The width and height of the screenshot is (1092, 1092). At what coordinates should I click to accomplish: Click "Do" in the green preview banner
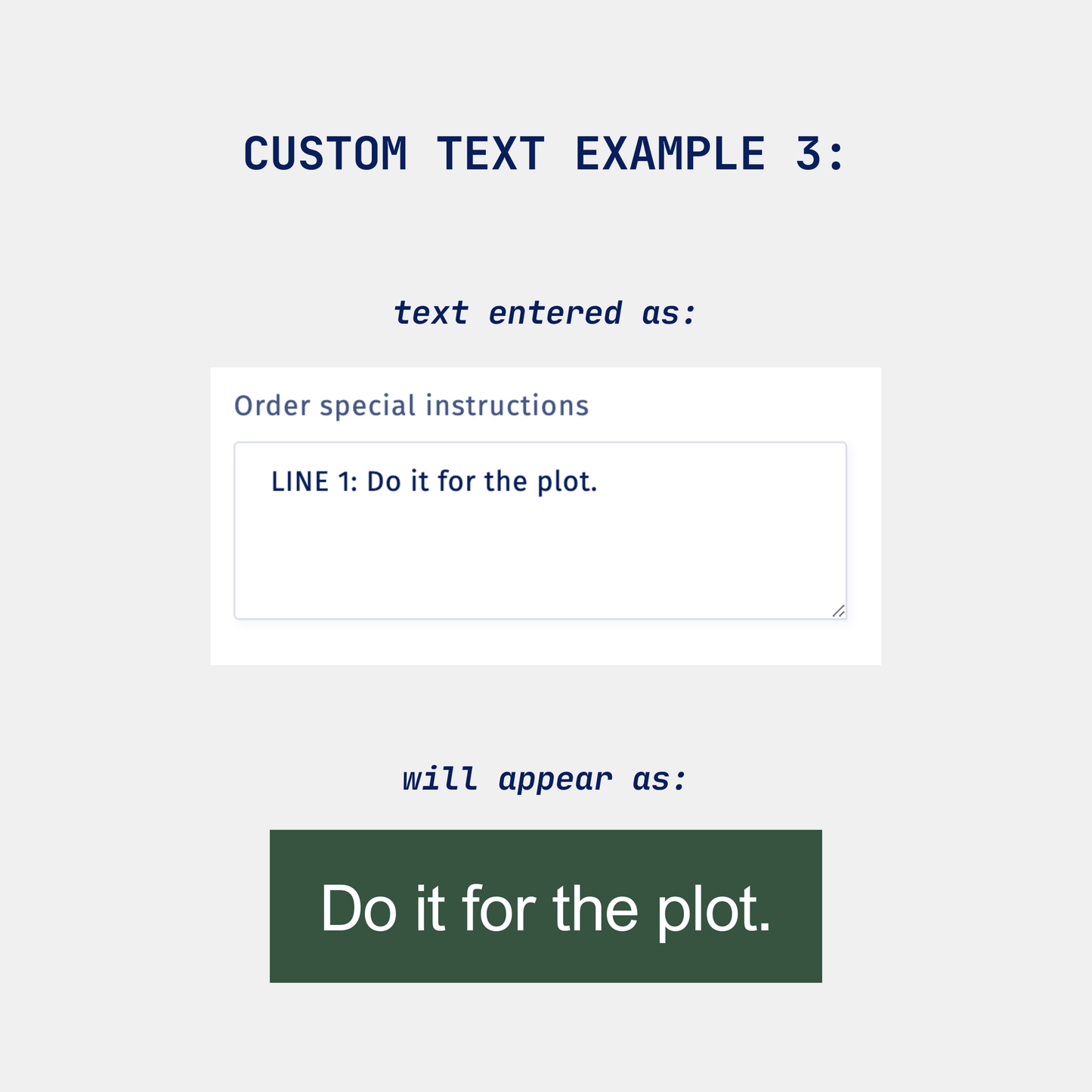tap(358, 908)
